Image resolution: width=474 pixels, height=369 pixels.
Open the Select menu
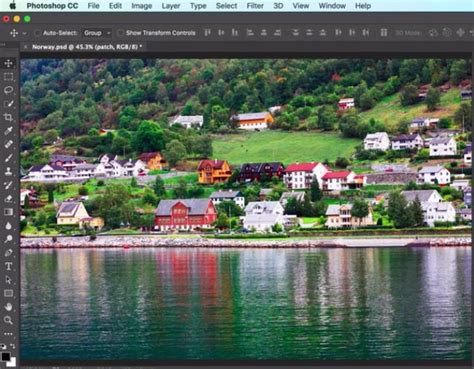(226, 6)
